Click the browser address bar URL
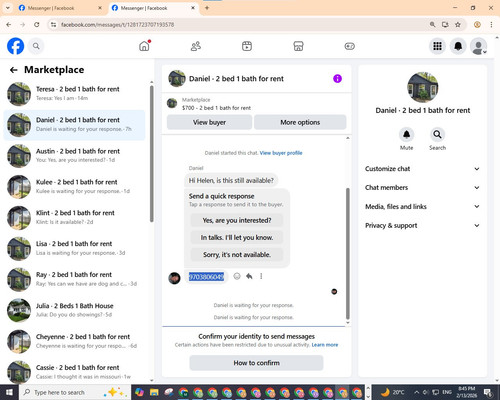Screen dimensions: 500x400 (117, 25)
